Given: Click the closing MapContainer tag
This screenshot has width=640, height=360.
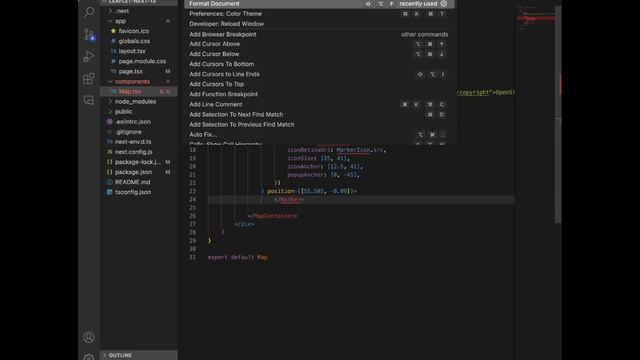Looking at the screenshot, I should tap(272, 216).
